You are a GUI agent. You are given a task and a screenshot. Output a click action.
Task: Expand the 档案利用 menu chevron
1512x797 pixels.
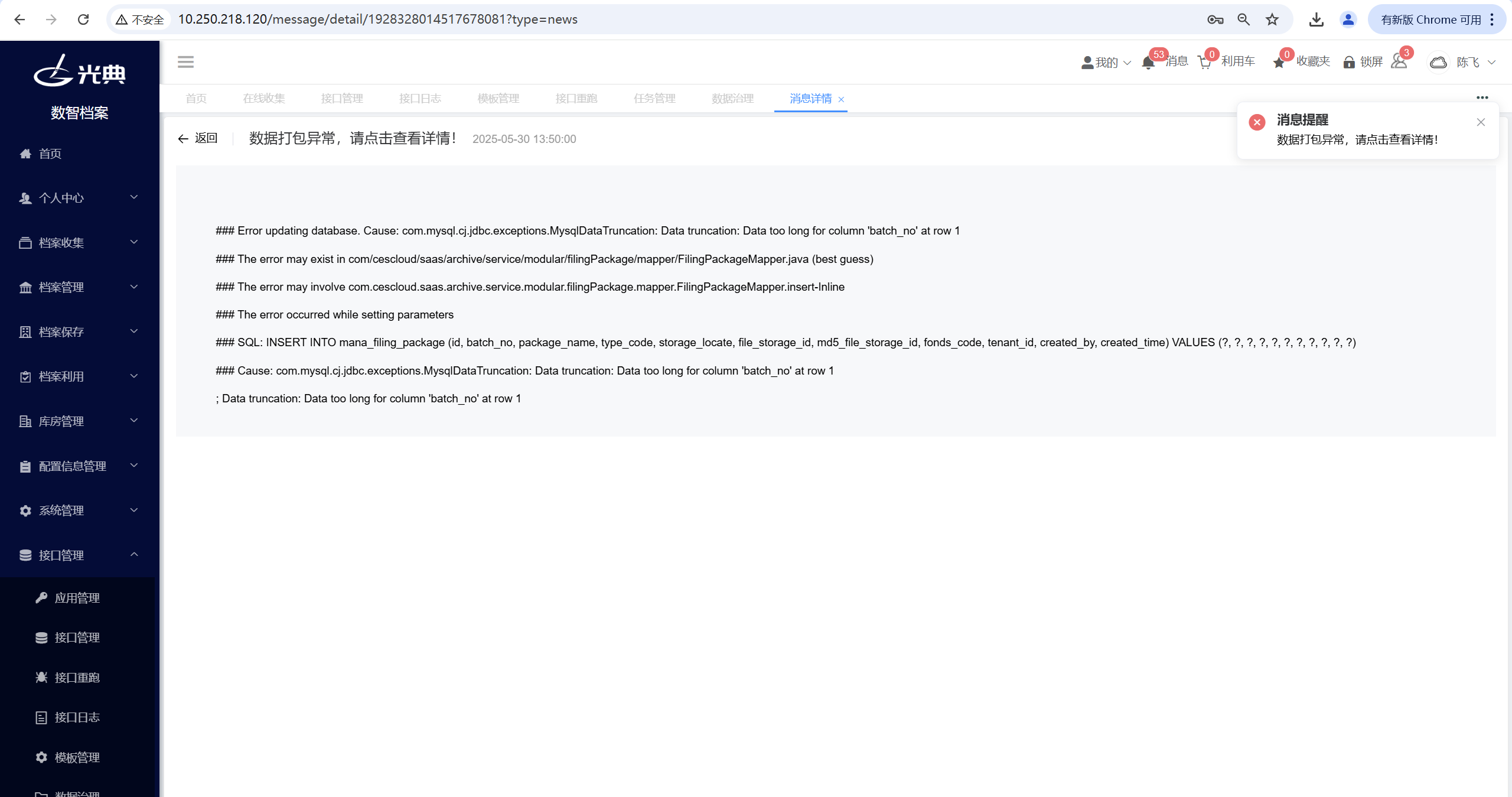pos(134,376)
